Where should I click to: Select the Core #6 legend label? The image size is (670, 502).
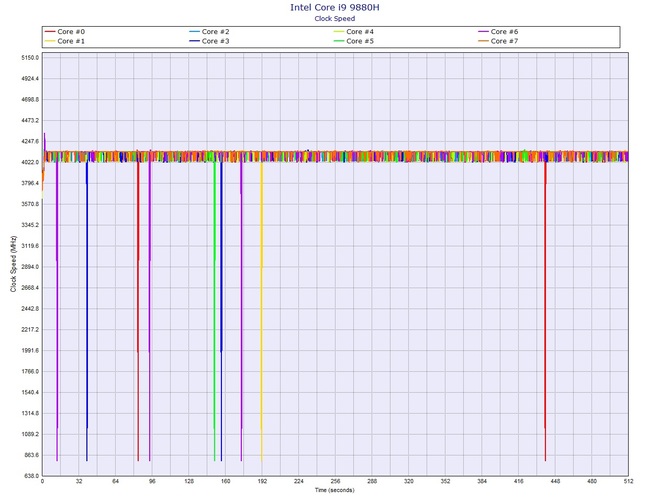coord(504,32)
